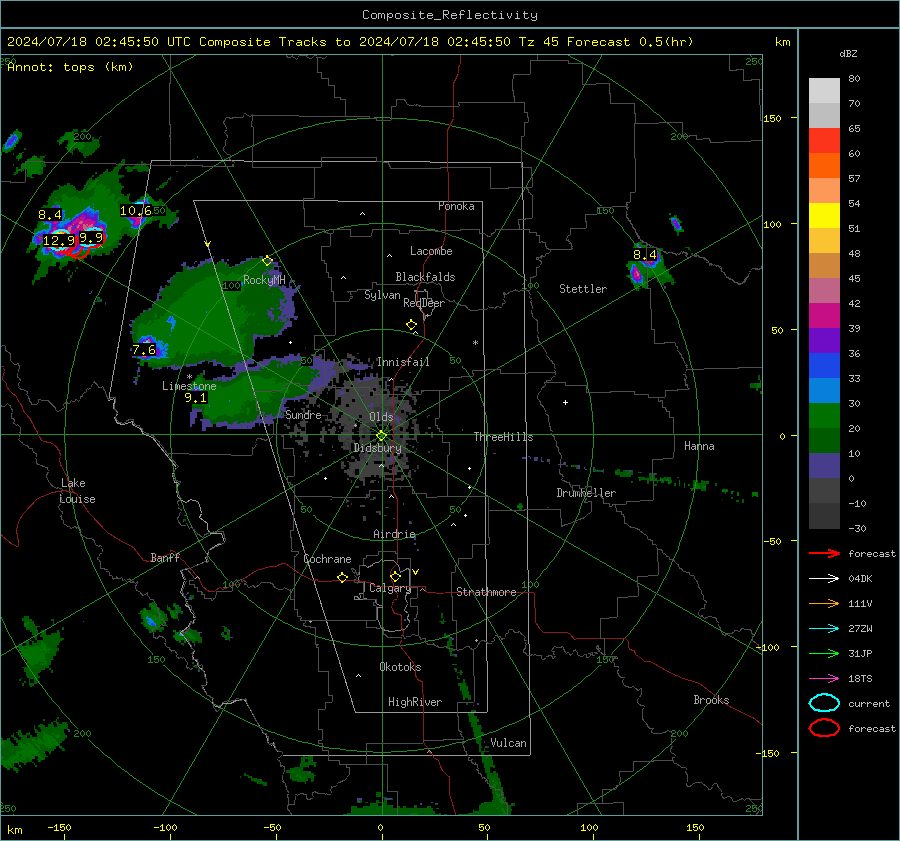
Task: Click the yellow diamond marker below RedDeer
Action: (x=412, y=325)
